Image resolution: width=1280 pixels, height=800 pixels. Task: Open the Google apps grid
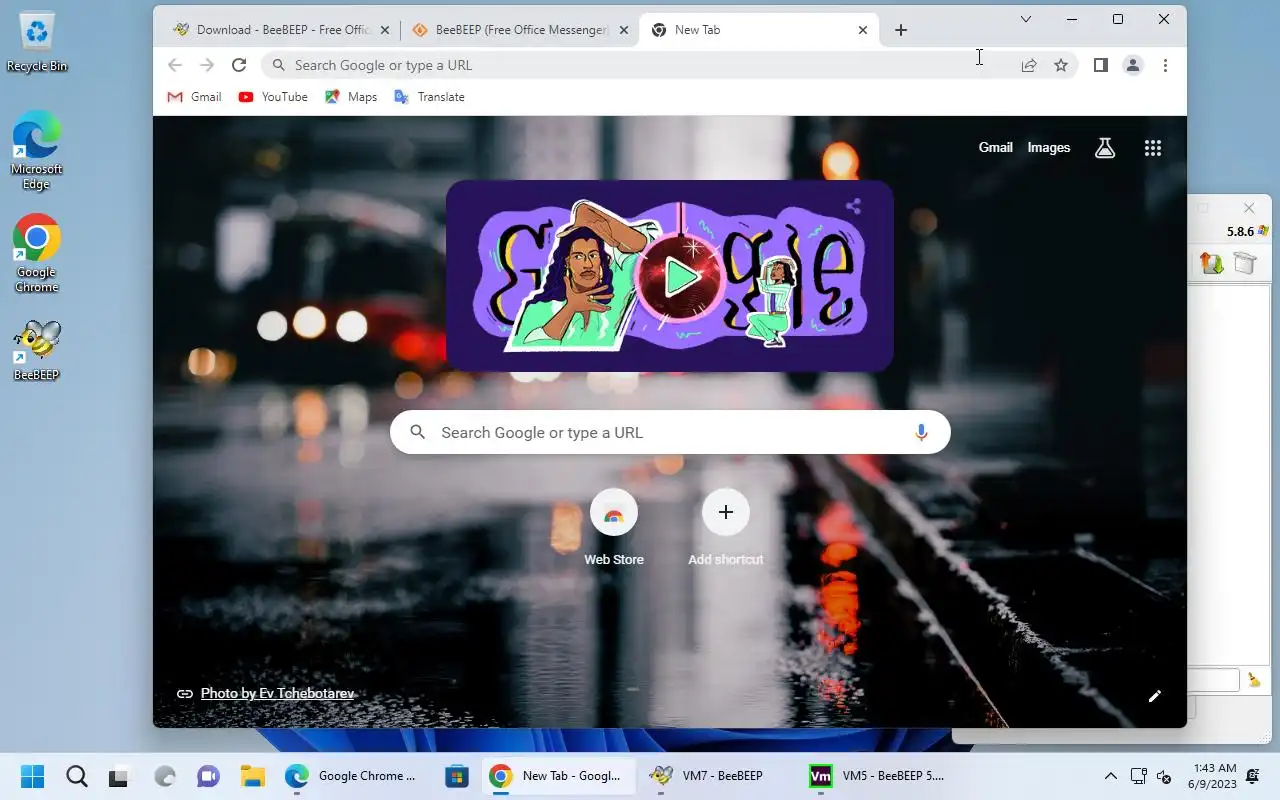1153,148
